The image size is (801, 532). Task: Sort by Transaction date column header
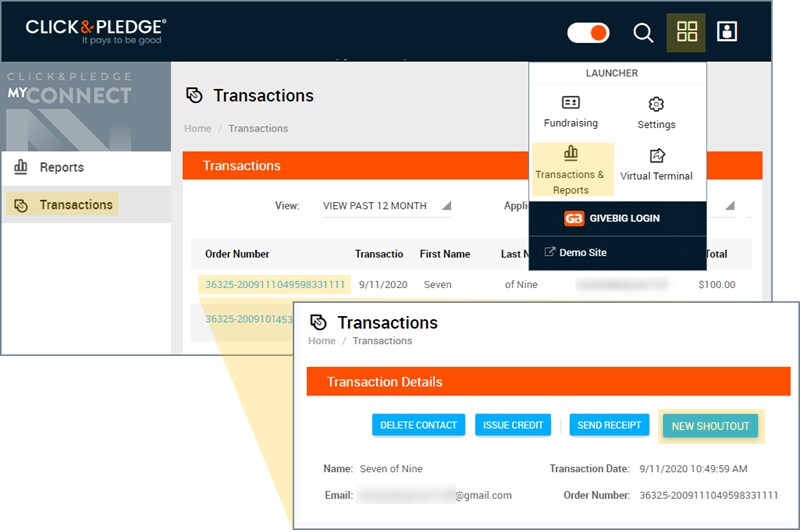pos(379,254)
